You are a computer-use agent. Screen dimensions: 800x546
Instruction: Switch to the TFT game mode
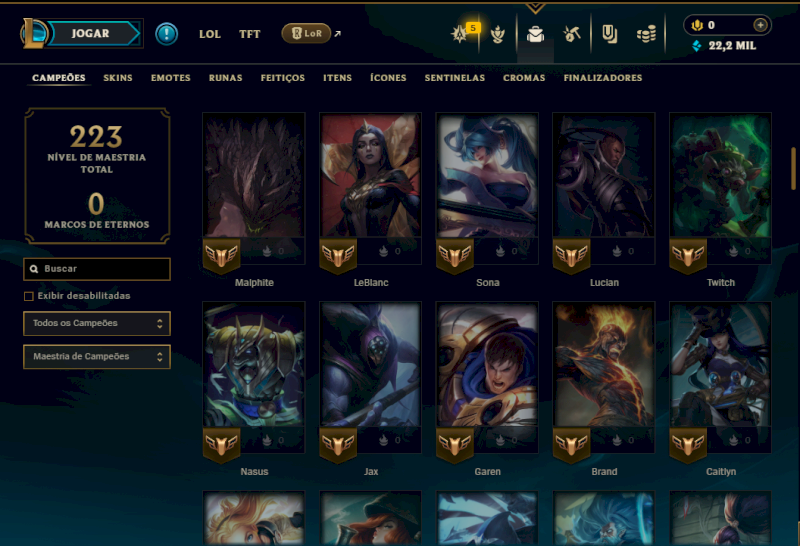coord(249,34)
